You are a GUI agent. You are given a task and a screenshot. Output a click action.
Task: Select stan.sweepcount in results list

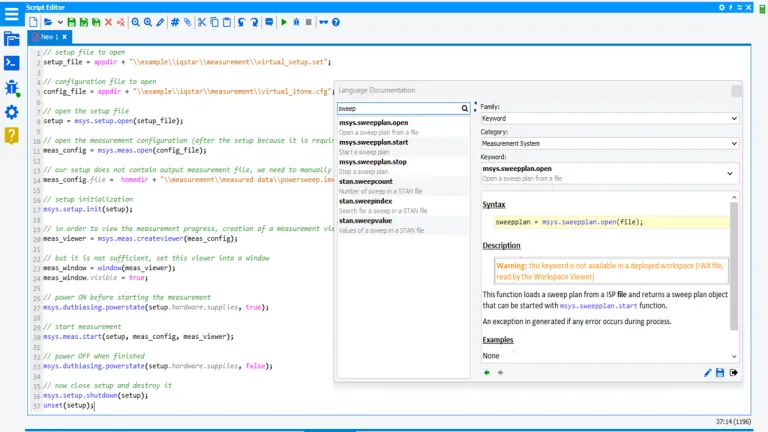pyautogui.click(x=403, y=186)
